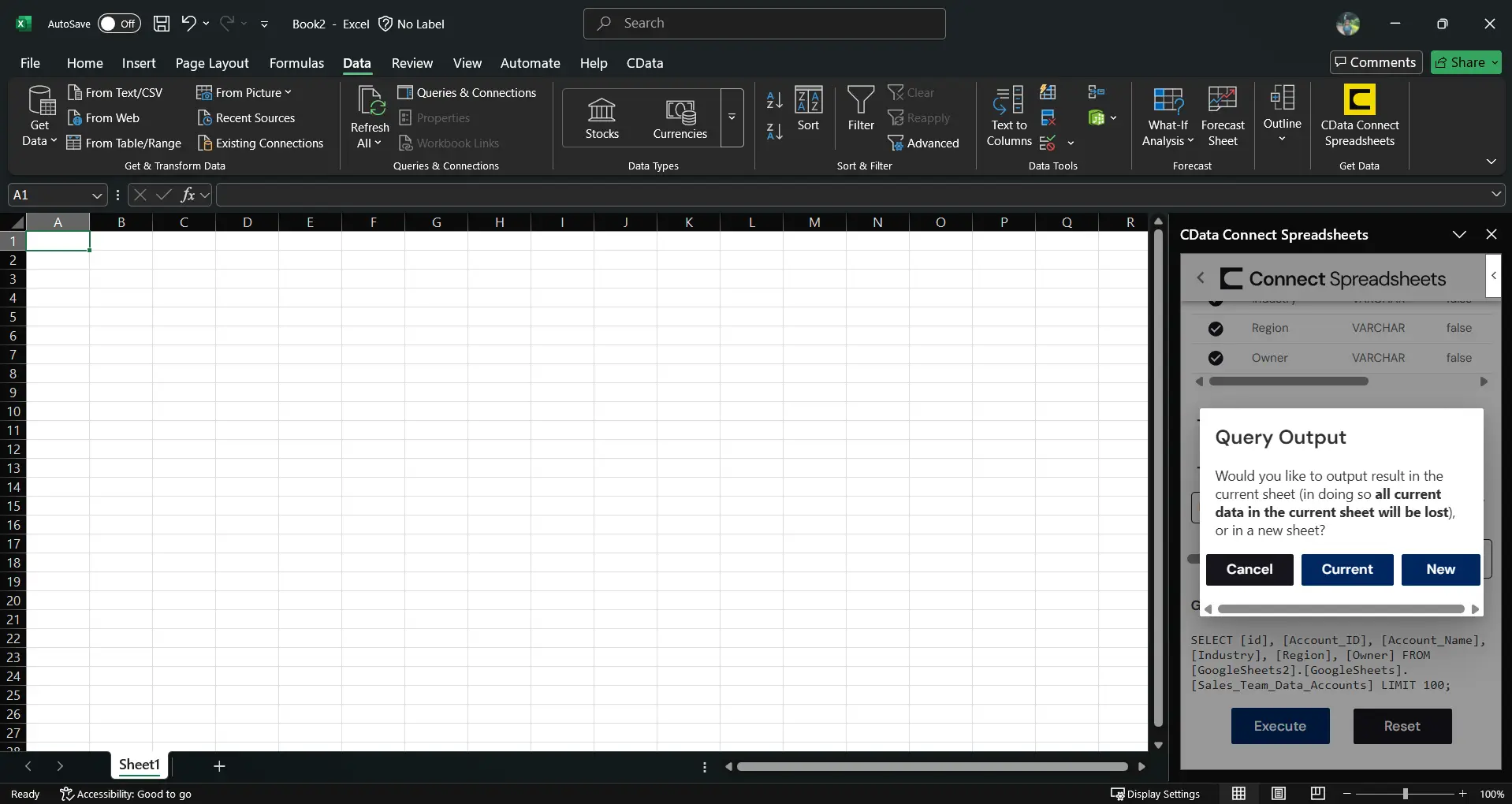This screenshot has height=804, width=1512.
Task: Switch to Page Break Preview view
Action: pyautogui.click(x=1317, y=793)
